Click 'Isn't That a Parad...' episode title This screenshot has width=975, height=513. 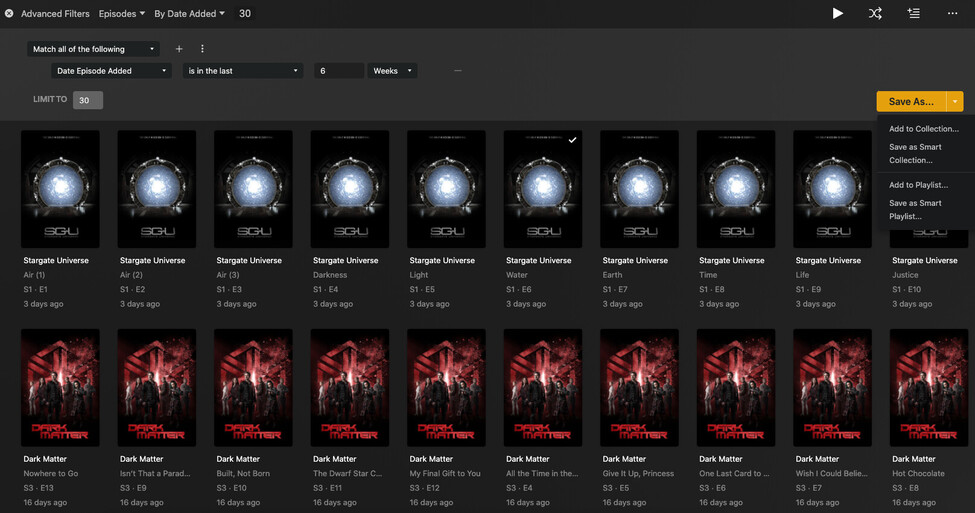click(155, 473)
